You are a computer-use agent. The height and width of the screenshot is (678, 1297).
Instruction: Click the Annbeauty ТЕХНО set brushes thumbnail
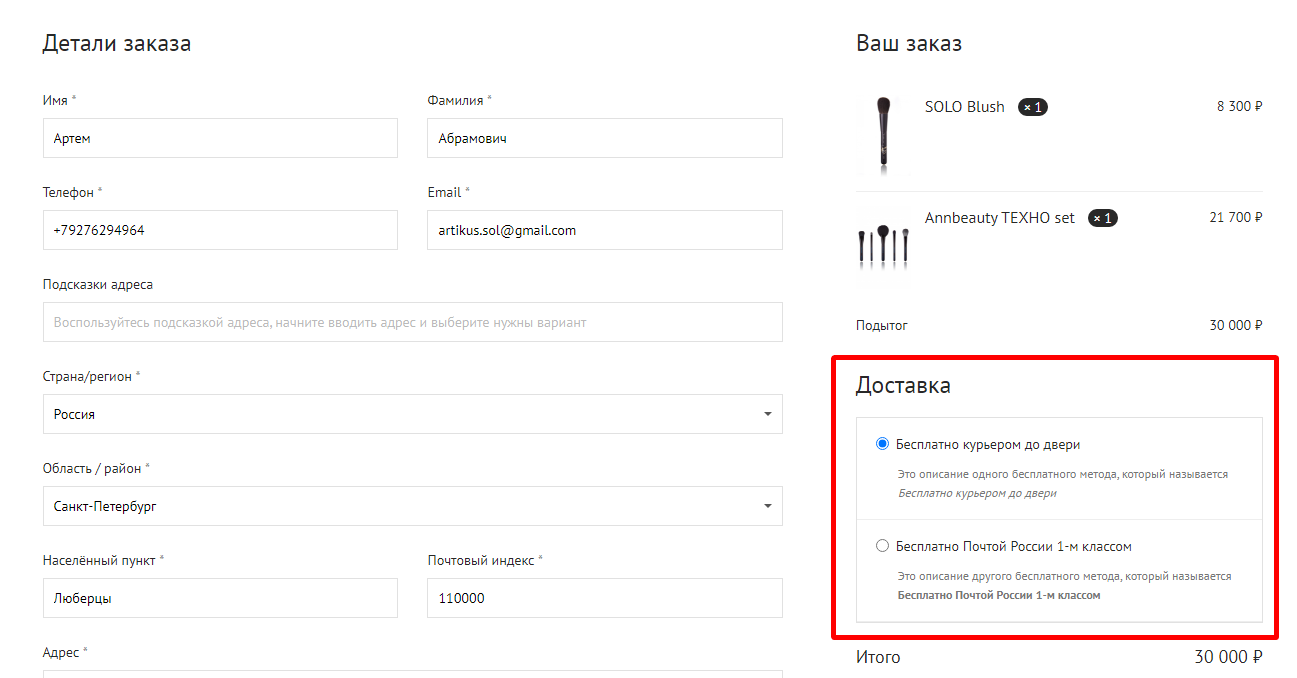[883, 246]
